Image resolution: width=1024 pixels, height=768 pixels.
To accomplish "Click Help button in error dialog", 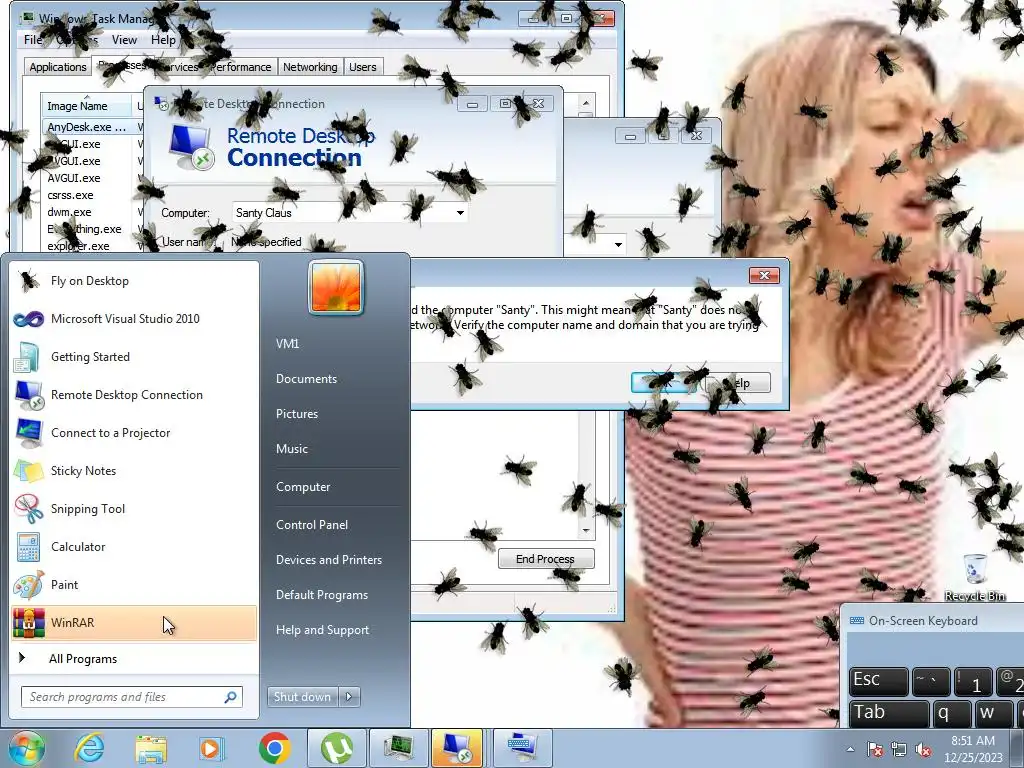I will 739,383.
